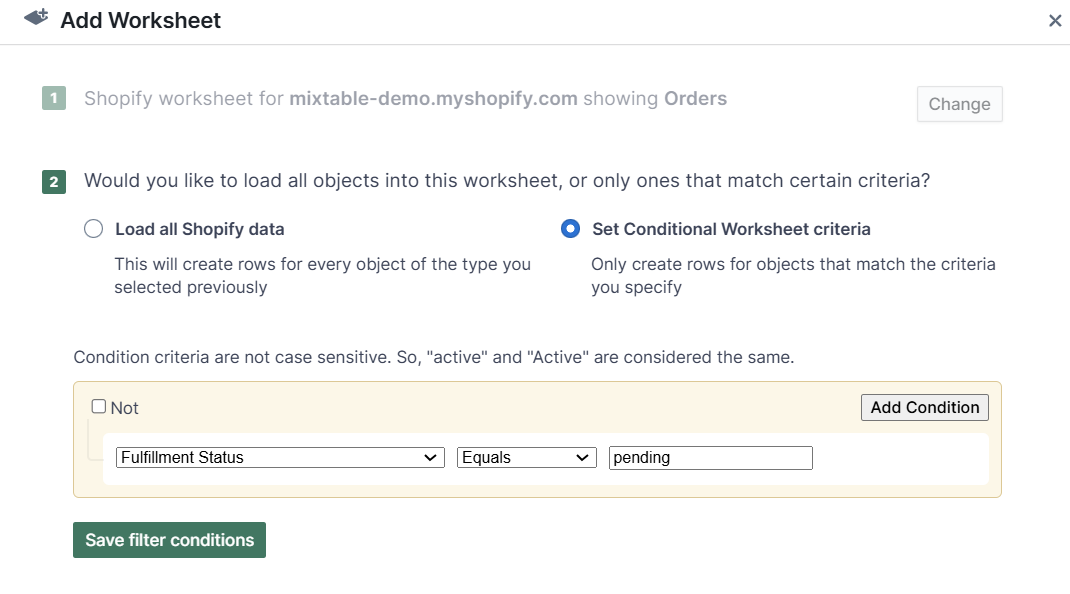Click the "Load all Shopify data" label
Image resolution: width=1070 pixels, height=594 pixels.
(x=198, y=229)
